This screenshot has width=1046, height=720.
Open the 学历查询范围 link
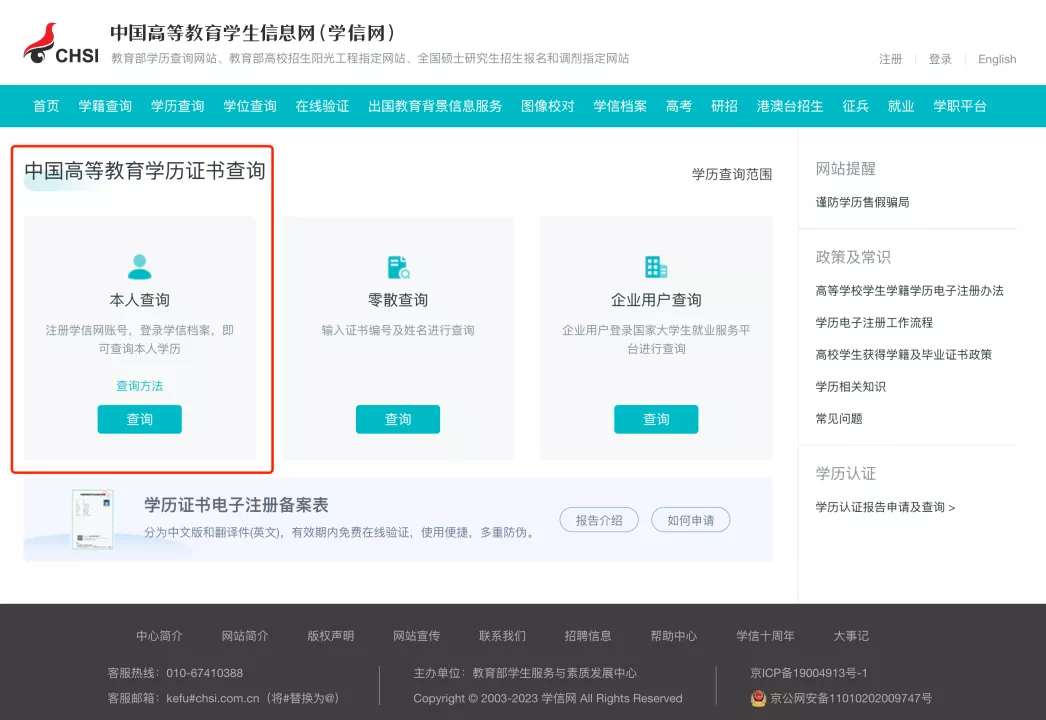point(732,174)
